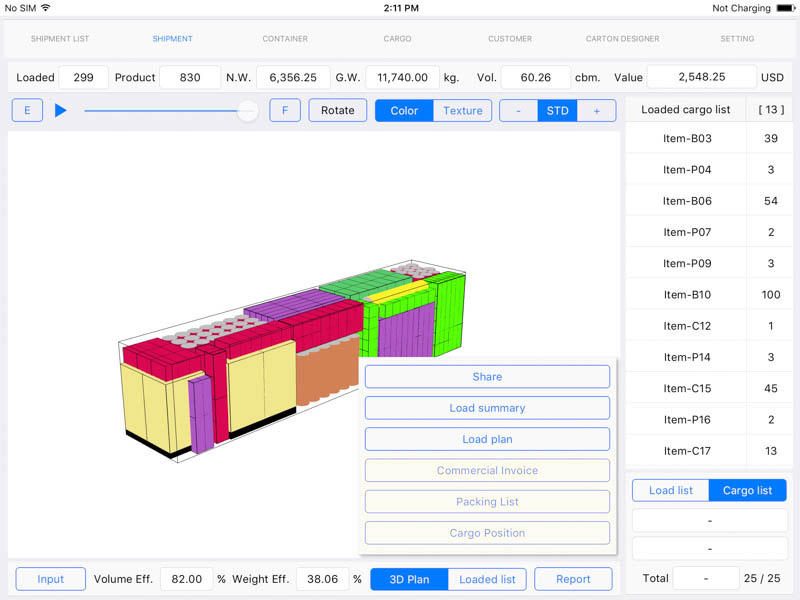This screenshot has width=800, height=600.
Task: Open the Setting tab
Action: (x=737, y=39)
